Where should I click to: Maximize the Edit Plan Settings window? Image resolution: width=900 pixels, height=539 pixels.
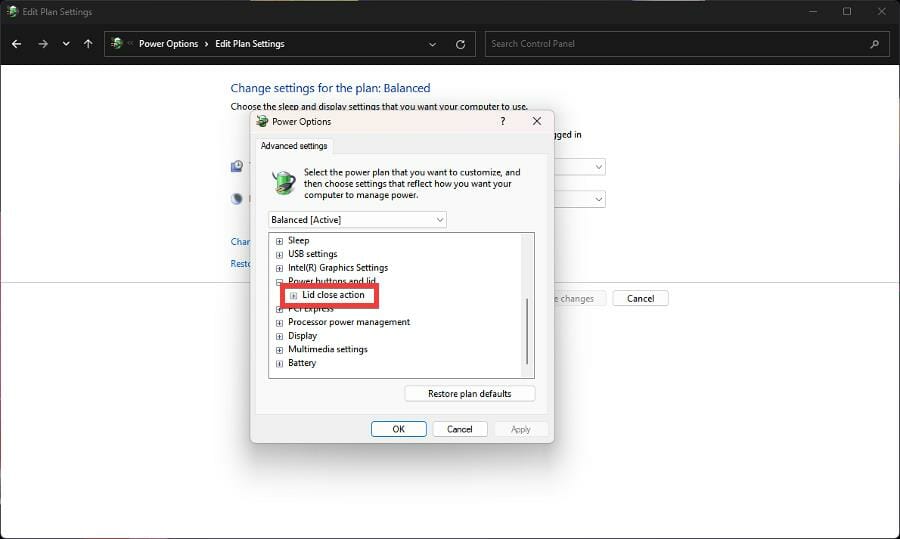pyautogui.click(x=847, y=11)
